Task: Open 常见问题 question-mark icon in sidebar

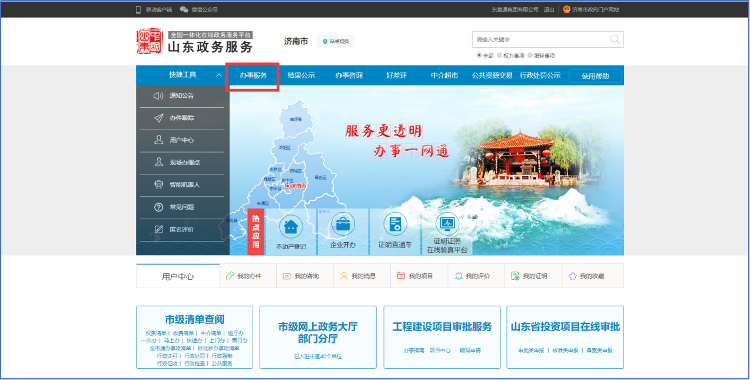Action: [x=159, y=207]
